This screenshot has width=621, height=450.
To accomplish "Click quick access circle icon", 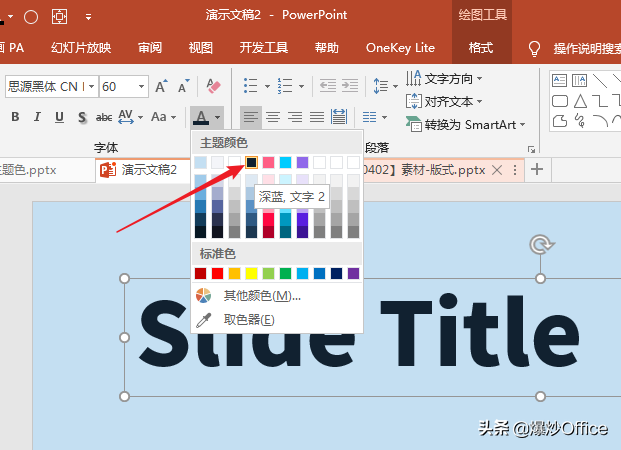I will [x=31, y=17].
